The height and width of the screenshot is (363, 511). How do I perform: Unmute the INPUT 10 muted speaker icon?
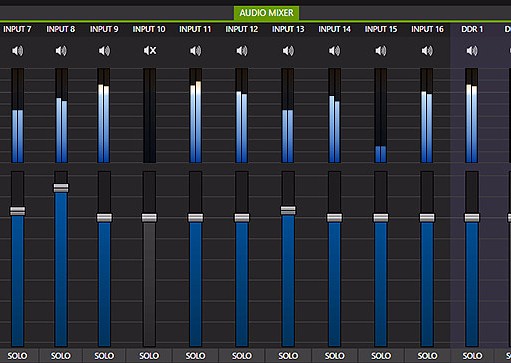click(150, 51)
